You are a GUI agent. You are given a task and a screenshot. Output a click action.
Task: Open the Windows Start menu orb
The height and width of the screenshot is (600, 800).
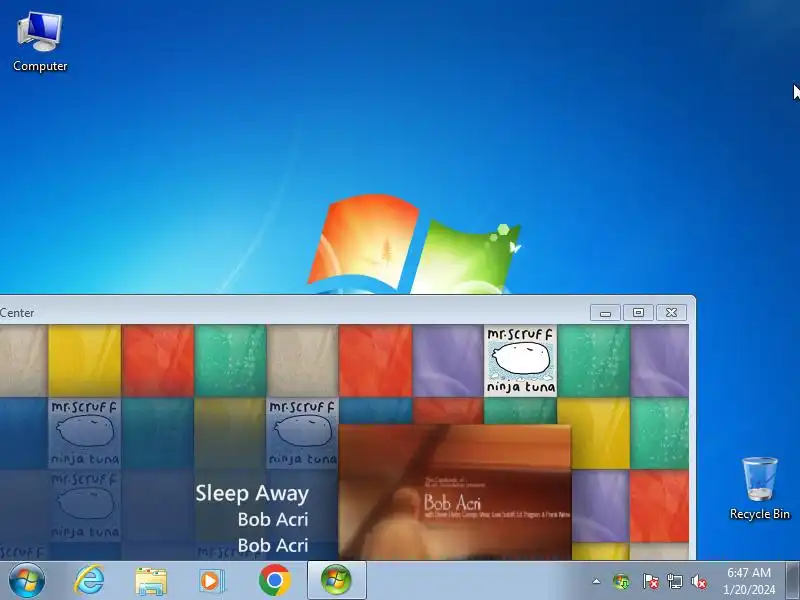click(27, 581)
